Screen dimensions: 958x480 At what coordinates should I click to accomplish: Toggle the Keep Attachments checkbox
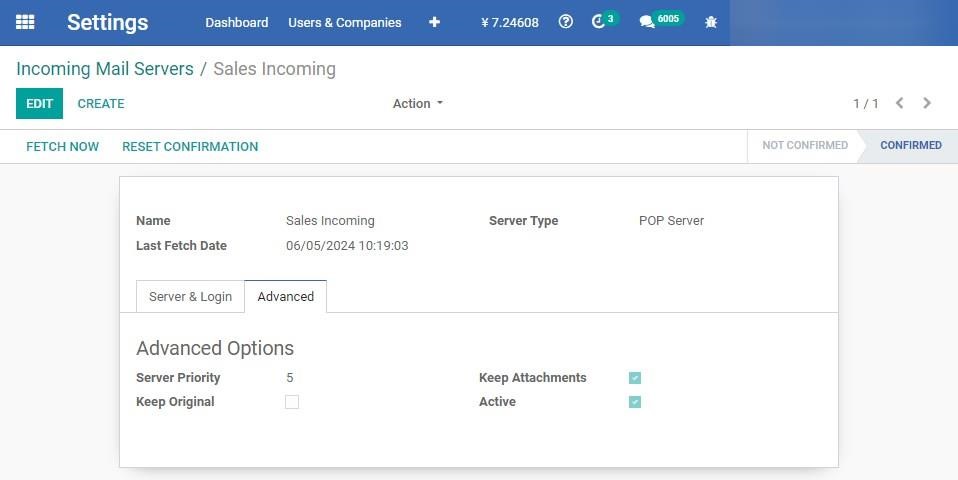coord(635,378)
